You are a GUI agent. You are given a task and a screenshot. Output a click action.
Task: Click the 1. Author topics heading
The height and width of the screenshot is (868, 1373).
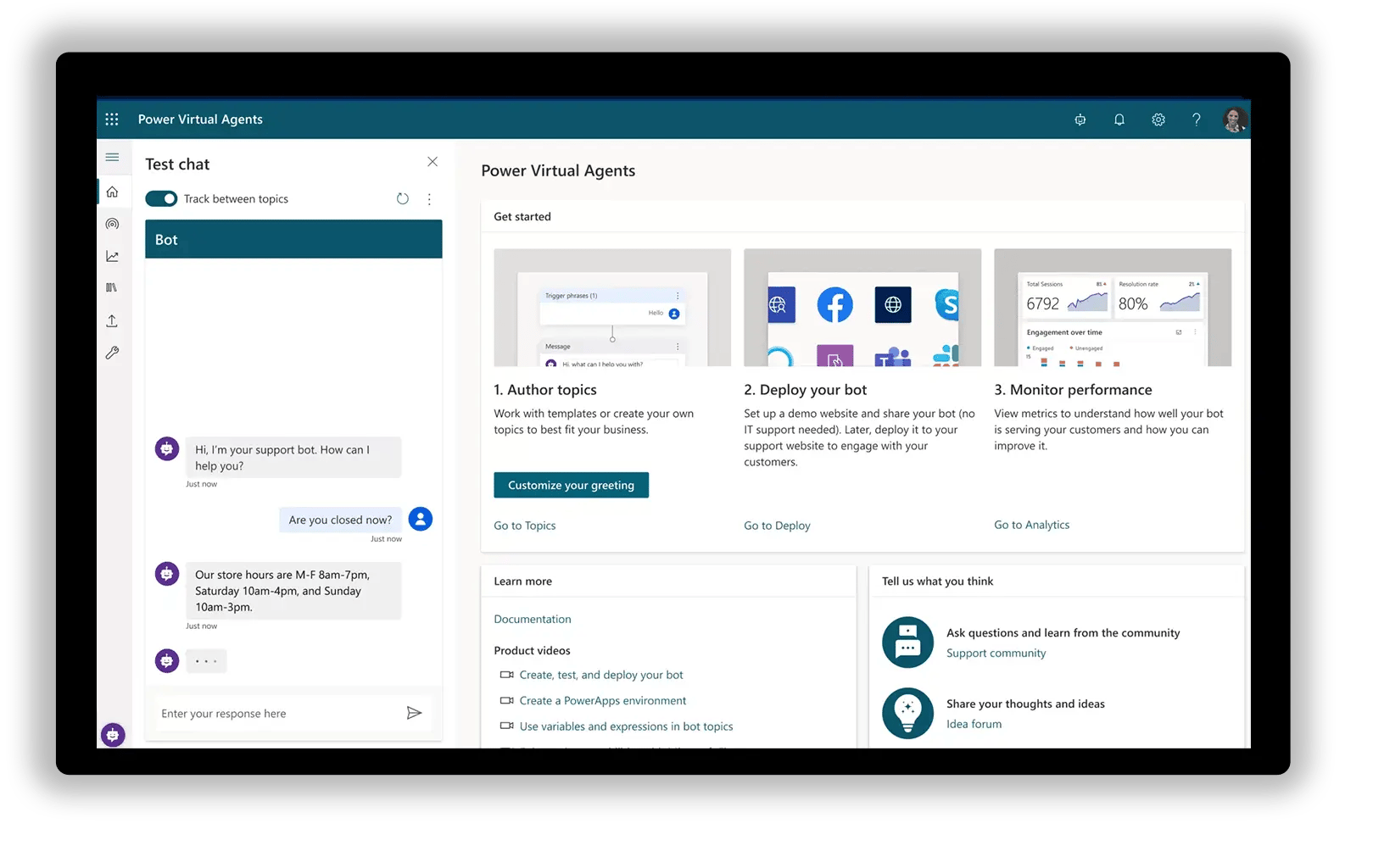545,390
